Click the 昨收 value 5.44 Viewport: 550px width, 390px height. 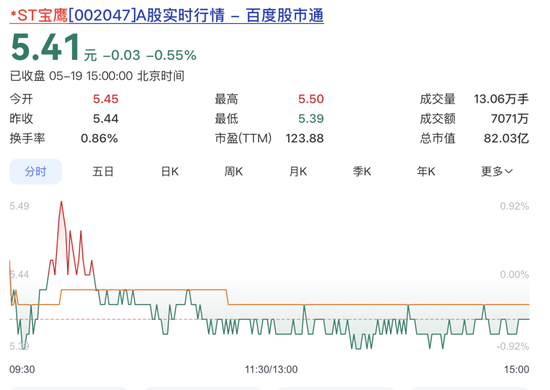click(x=106, y=119)
